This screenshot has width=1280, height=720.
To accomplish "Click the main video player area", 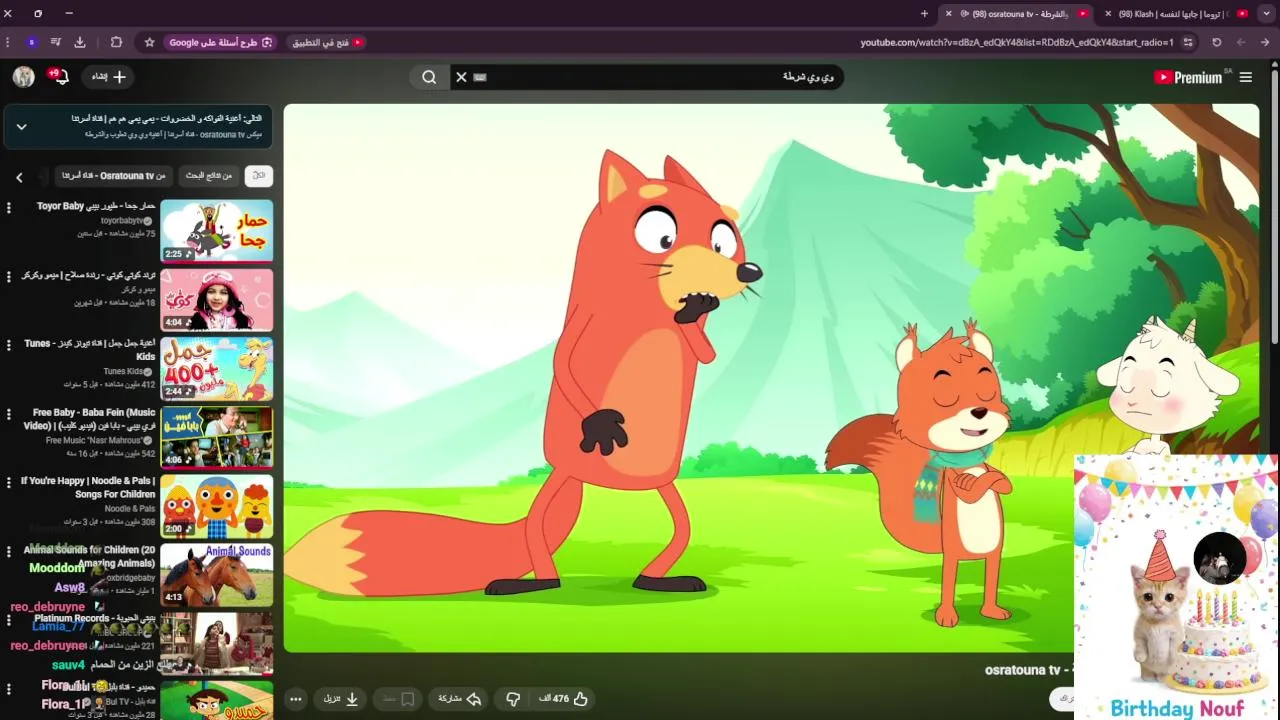I will click(771, 378).
